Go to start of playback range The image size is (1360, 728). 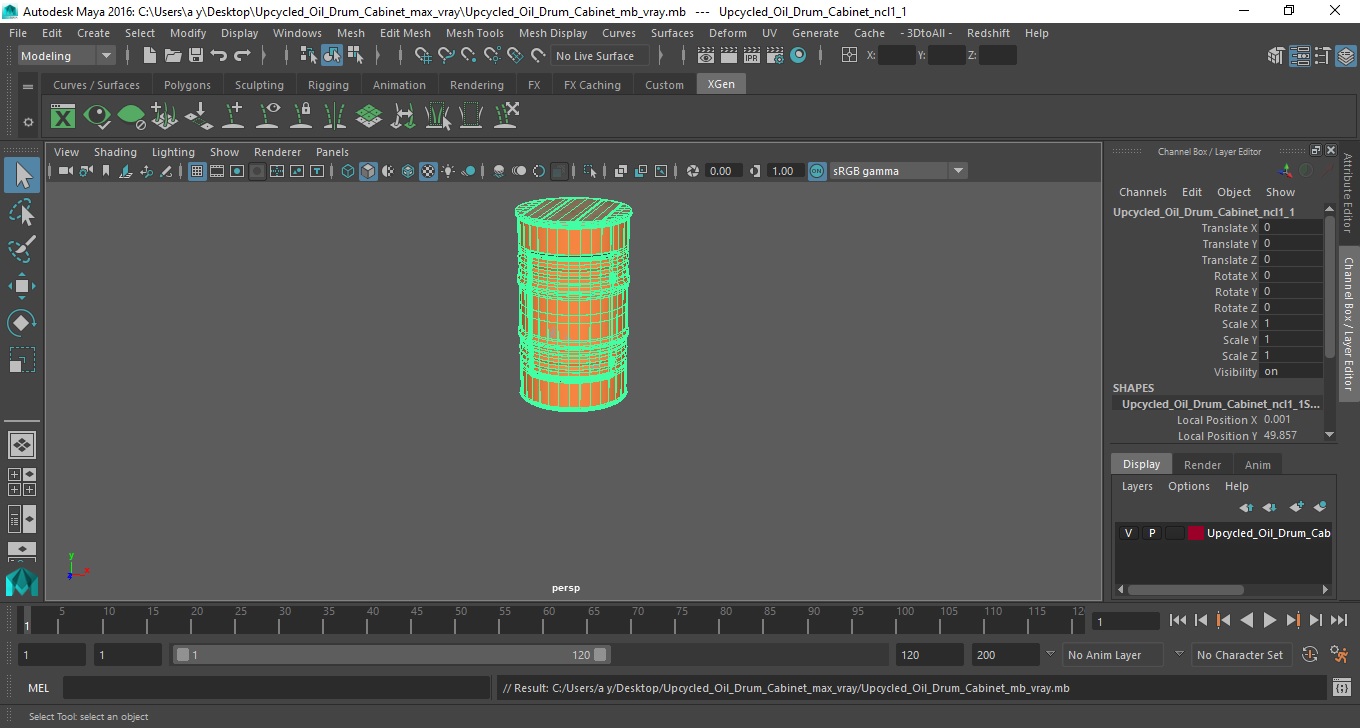click(x=1178, y=621)
